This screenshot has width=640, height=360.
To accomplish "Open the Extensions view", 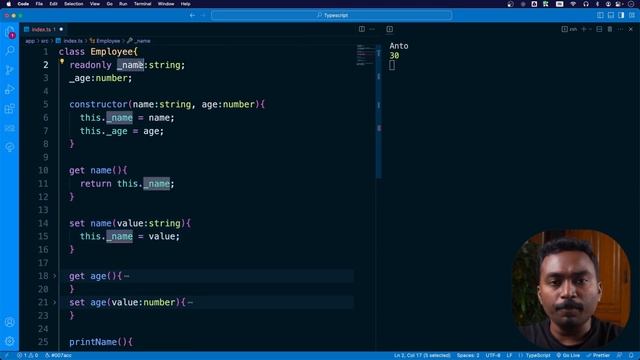I will point(10,109).
